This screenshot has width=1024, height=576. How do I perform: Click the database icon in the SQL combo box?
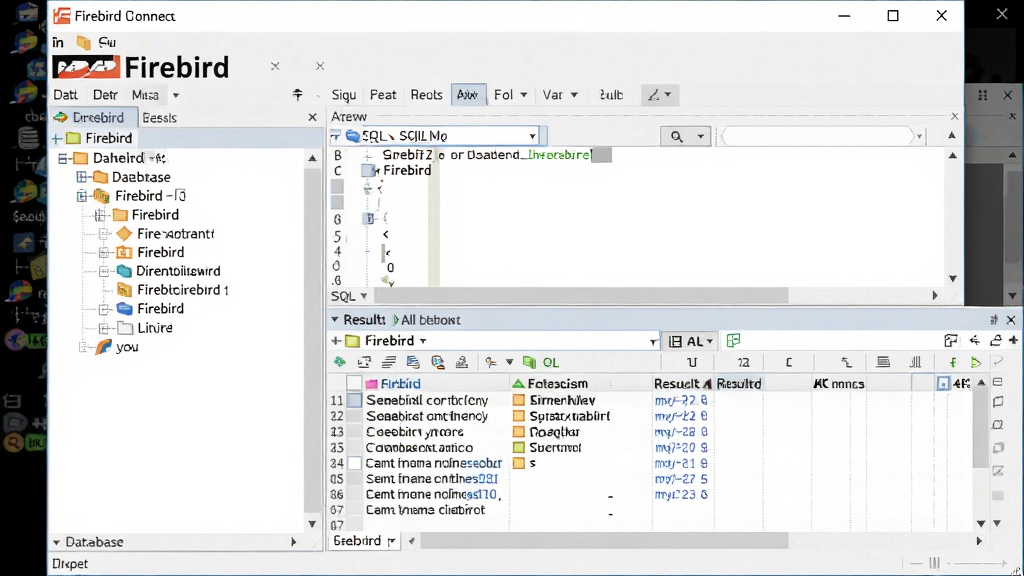click(353, 136)
